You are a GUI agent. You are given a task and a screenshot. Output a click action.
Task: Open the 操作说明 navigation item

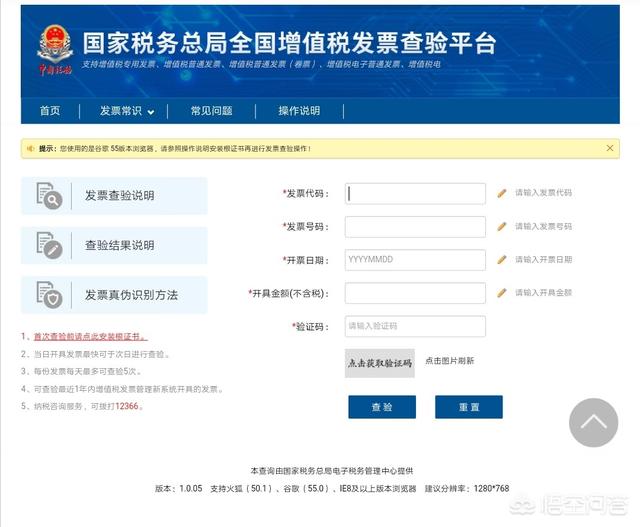pyautogui.click(x=299, y=111)
